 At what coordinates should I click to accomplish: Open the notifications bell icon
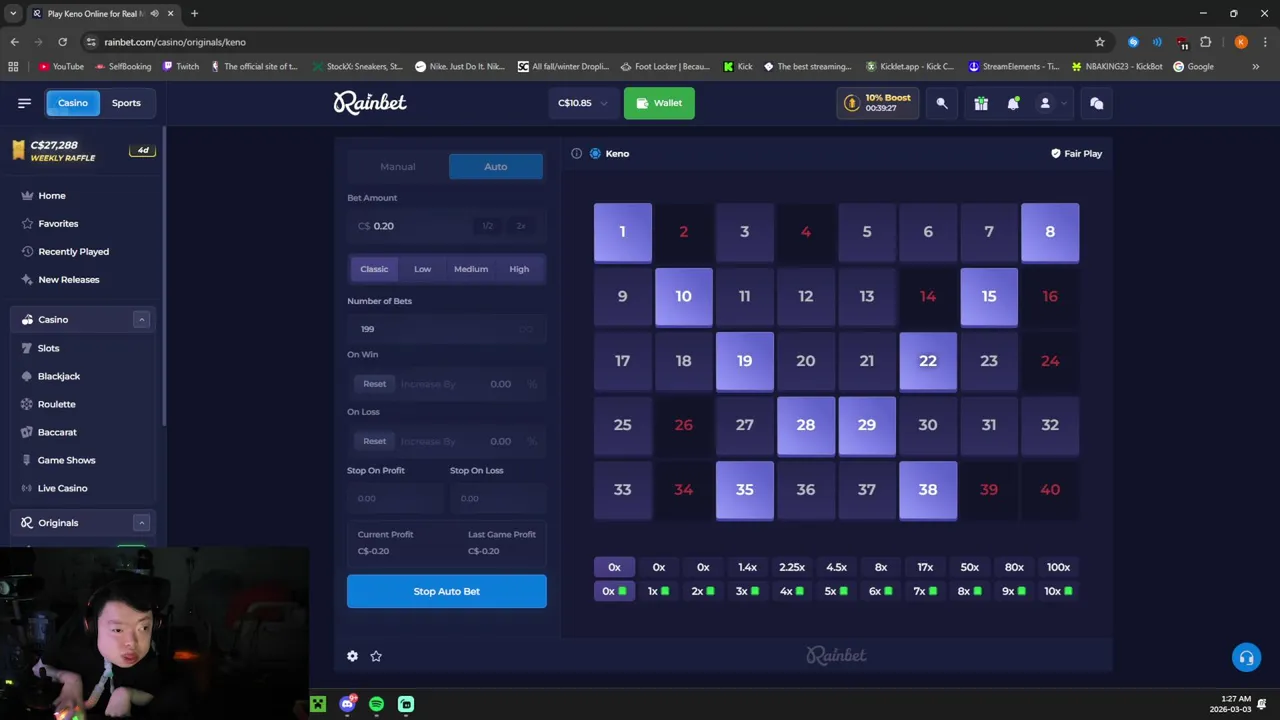1013,103
